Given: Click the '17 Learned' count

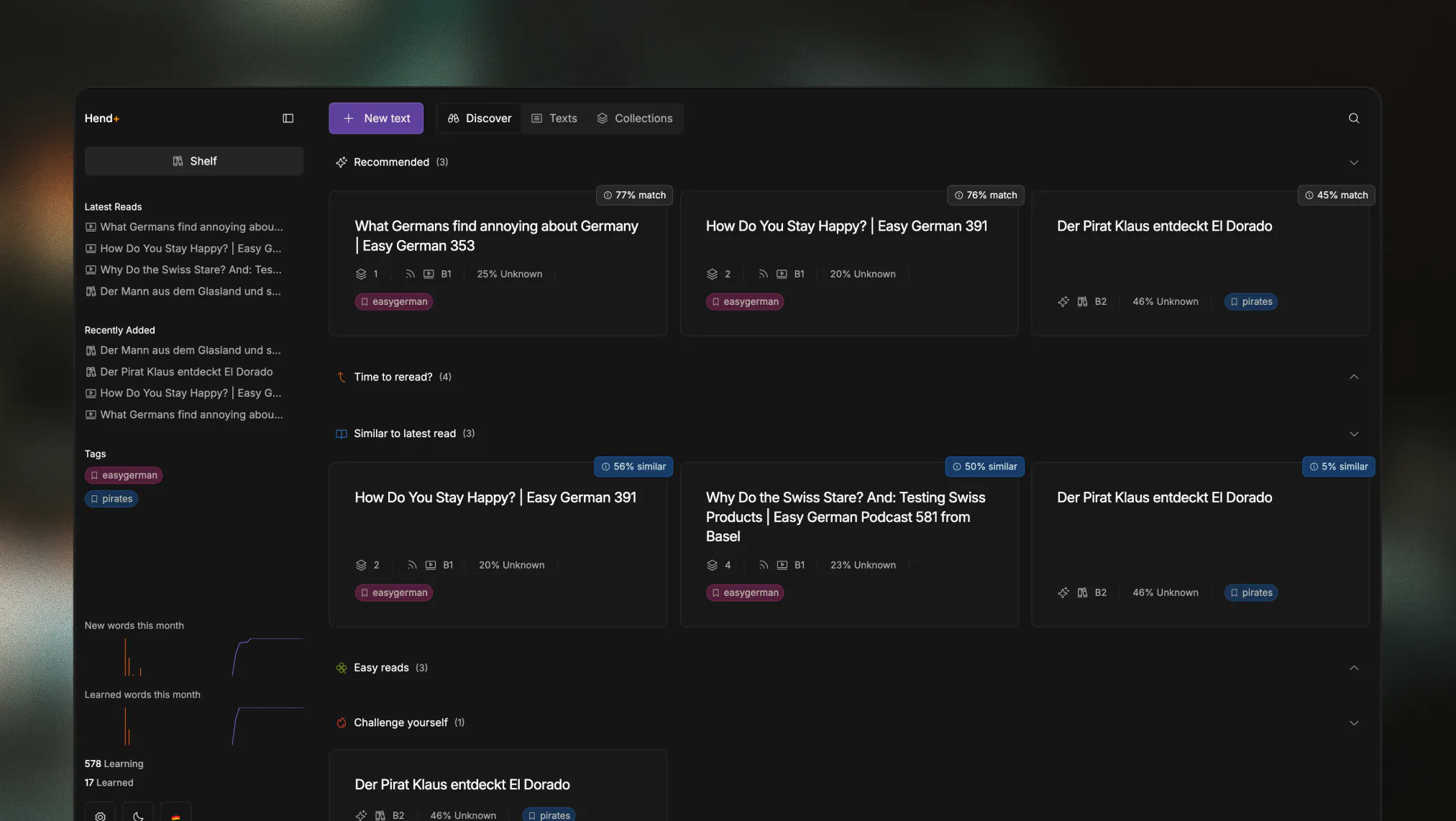Looking at the screenshot, I should tap(109, 783).
